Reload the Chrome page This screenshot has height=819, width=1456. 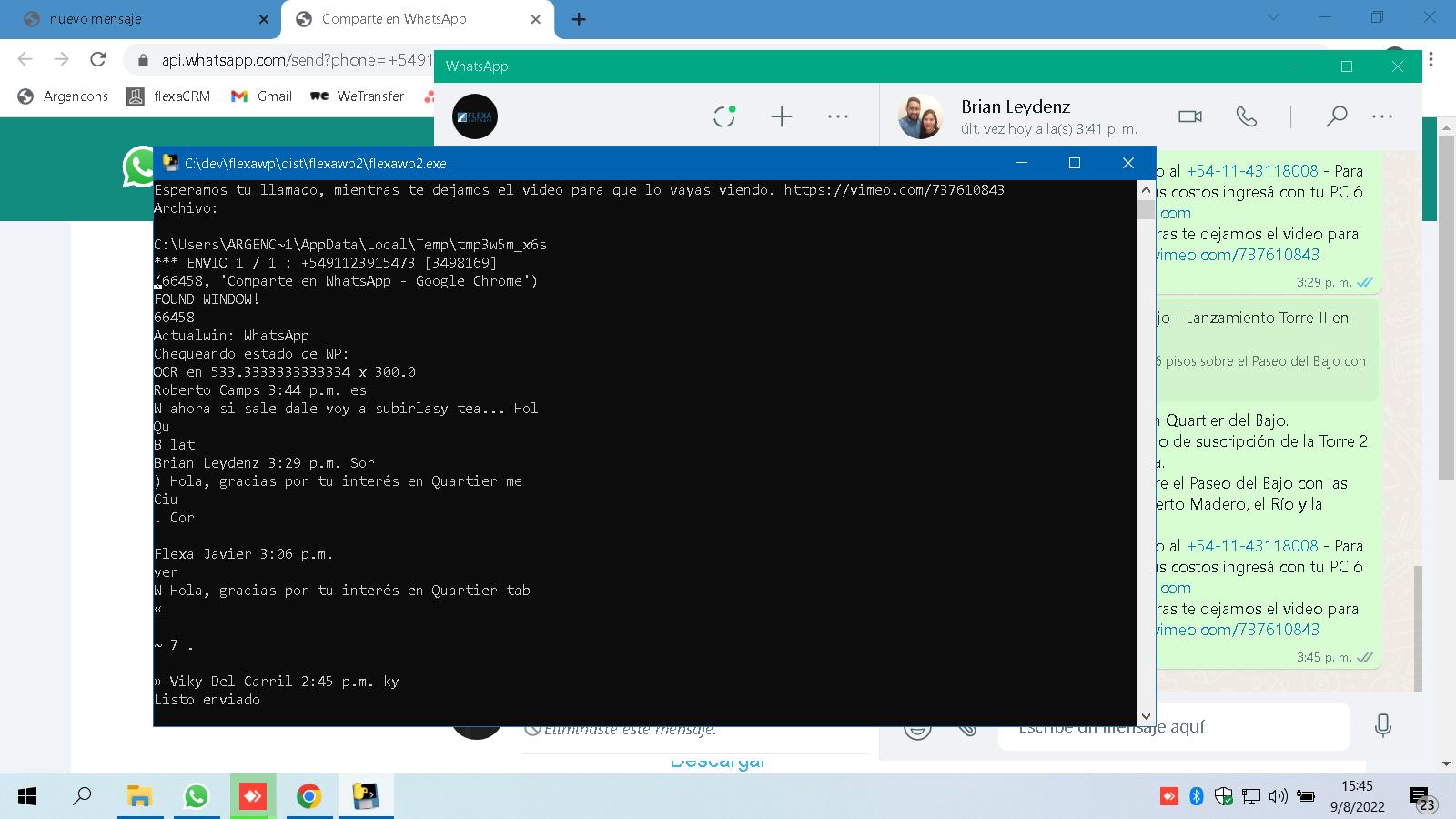point(97,59)
